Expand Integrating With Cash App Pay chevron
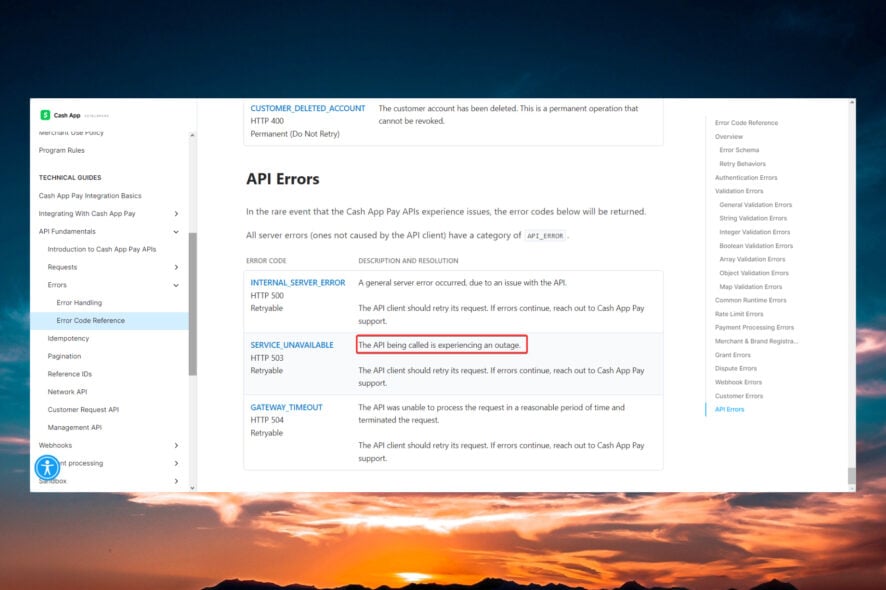Image resolution: width=886 pixels, height=590 pixels. click(x=176, y=214)
